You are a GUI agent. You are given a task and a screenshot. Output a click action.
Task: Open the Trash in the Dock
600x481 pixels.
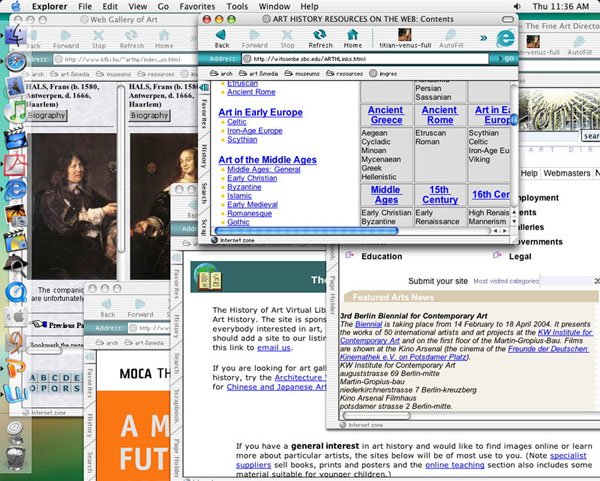click(16, 456)
